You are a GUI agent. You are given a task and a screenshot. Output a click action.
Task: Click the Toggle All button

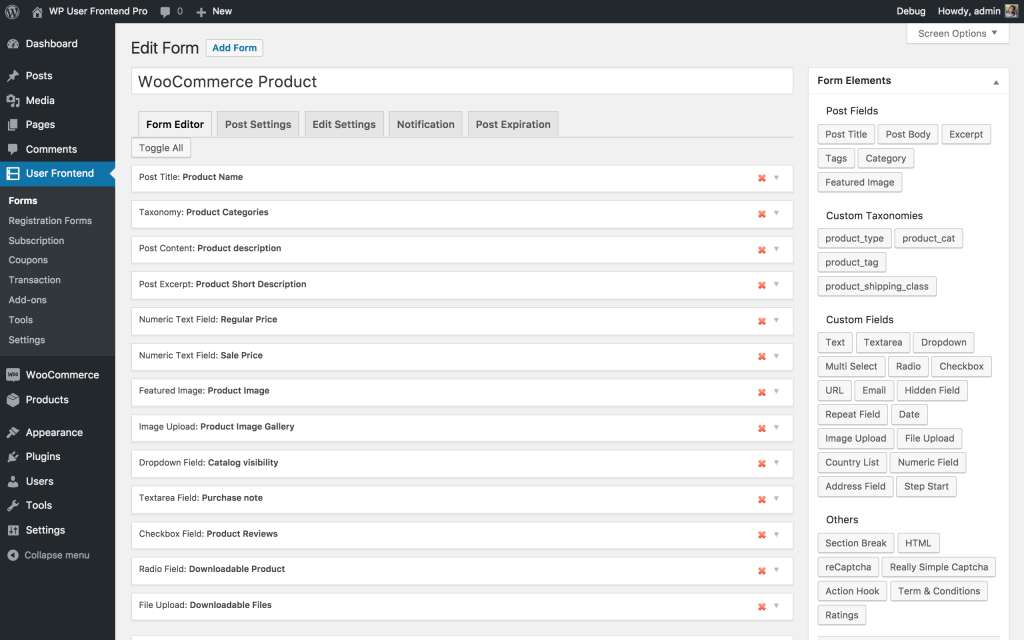tap(161, 148)
